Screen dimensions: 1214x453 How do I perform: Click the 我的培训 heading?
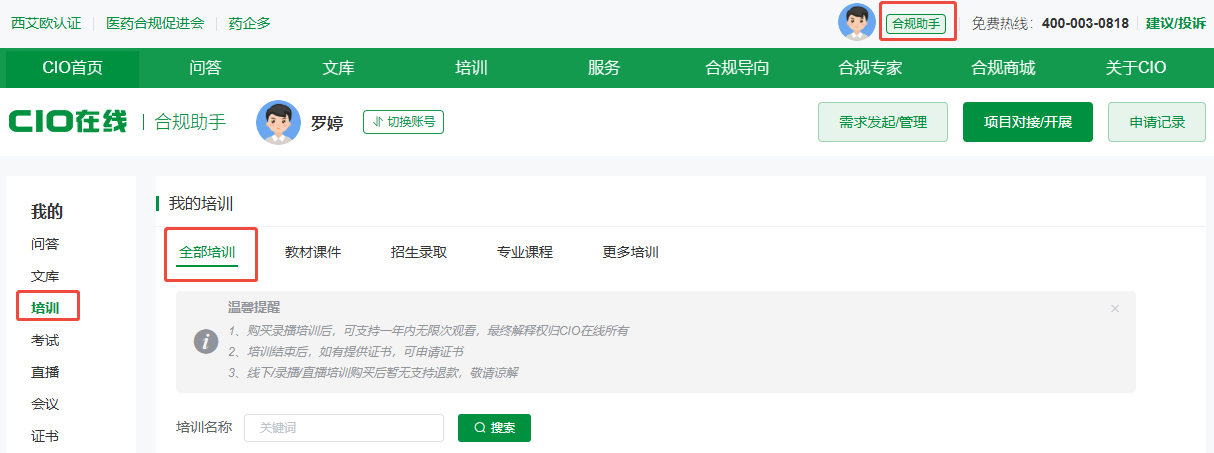[201, 204]
